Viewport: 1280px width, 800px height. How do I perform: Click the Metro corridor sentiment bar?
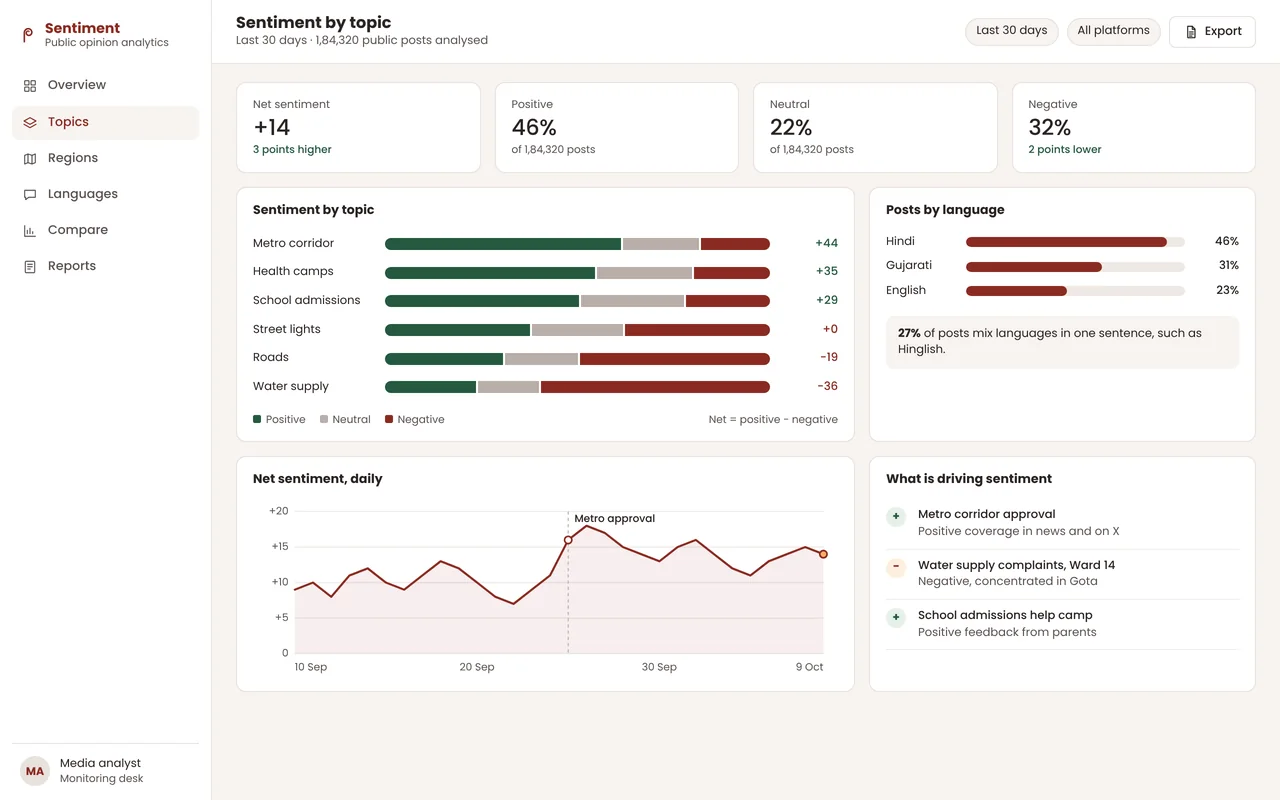pyautogui.click(x=577, y=244)
